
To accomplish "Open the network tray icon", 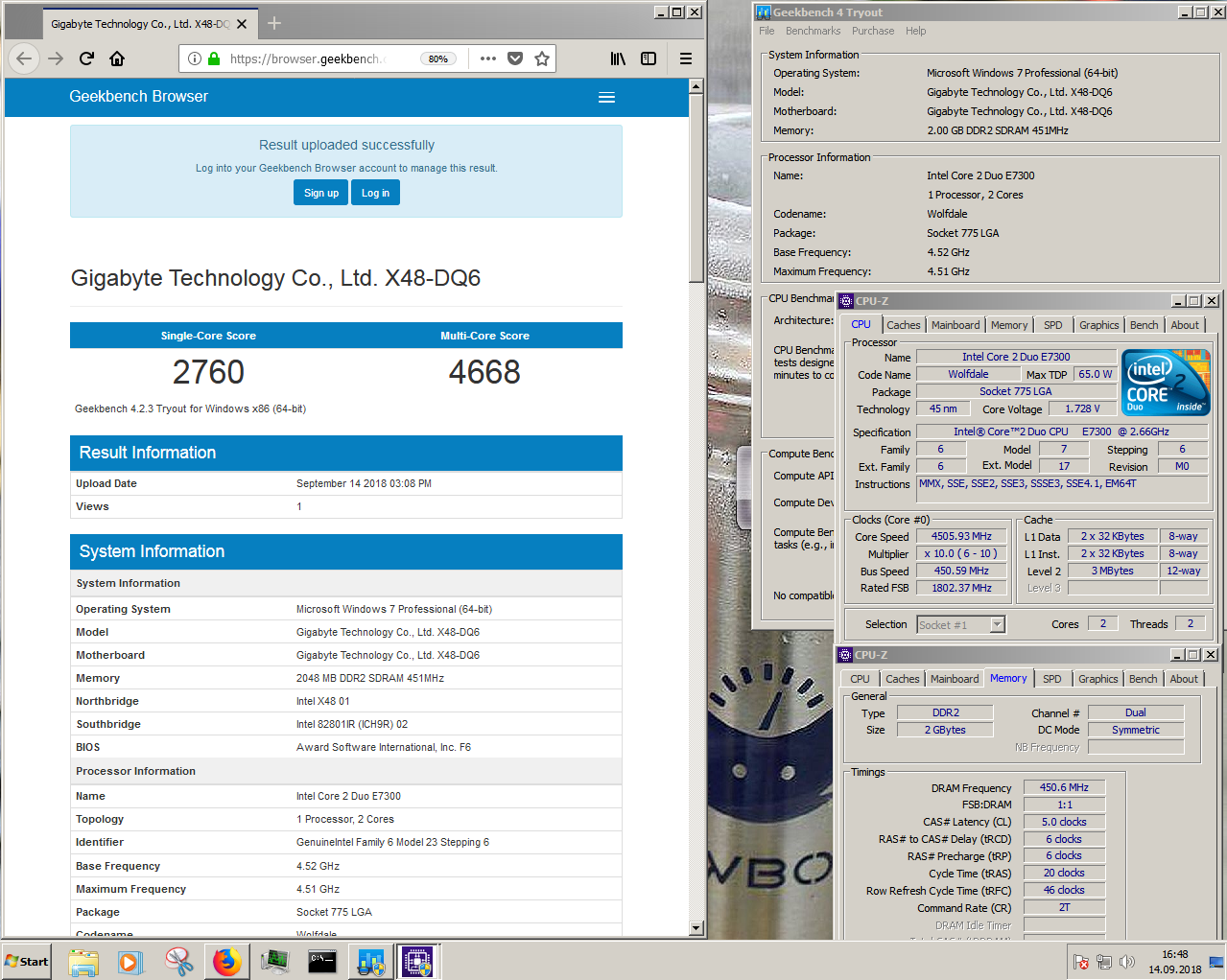I will pyautogui.click(x=1104, y=962).
